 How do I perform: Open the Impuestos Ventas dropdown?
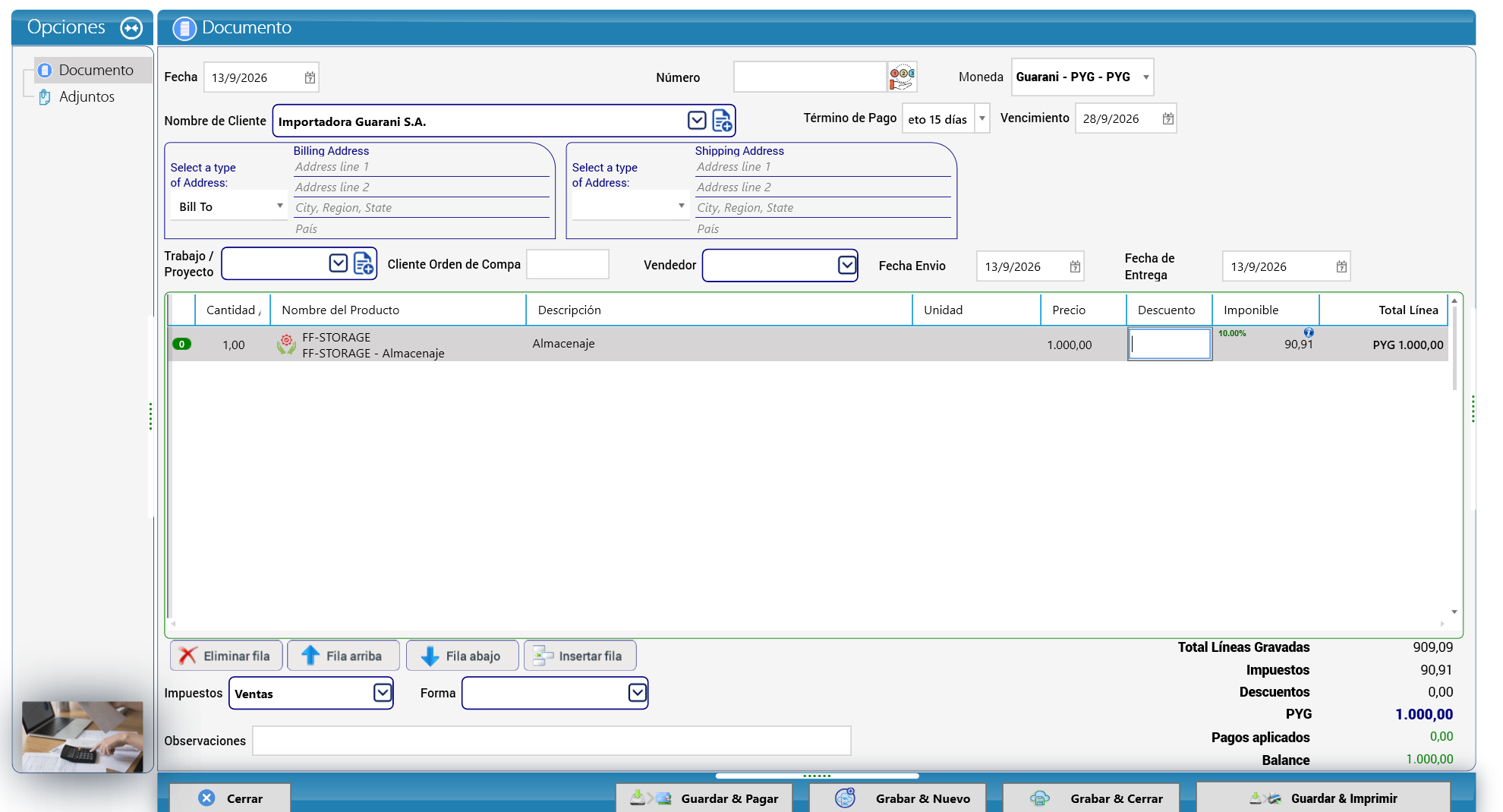pos(383,693)
